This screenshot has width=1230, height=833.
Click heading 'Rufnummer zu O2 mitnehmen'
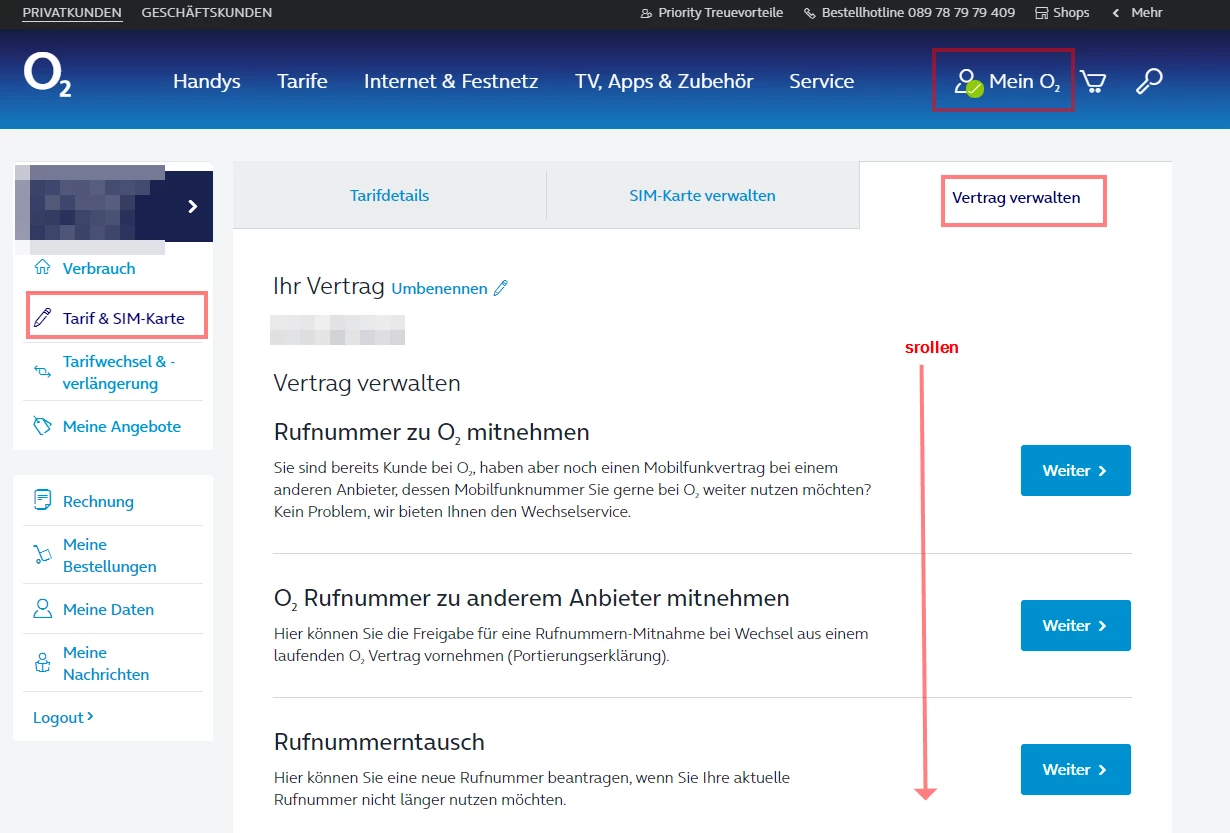[432, 432]
